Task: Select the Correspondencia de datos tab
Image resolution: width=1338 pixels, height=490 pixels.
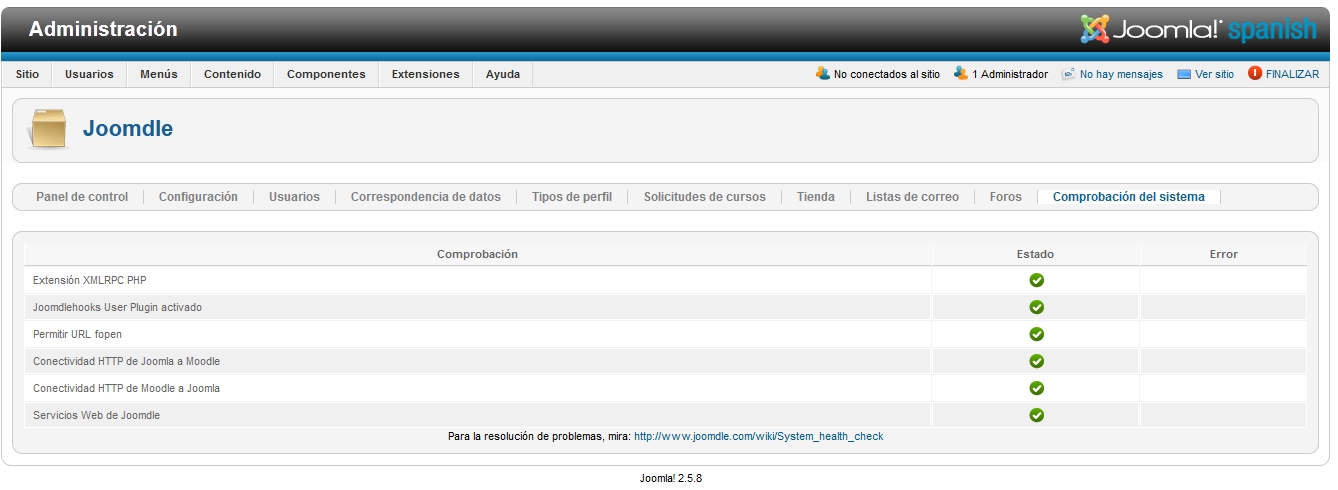Action: pyautogui.click(x=425, y=197)
